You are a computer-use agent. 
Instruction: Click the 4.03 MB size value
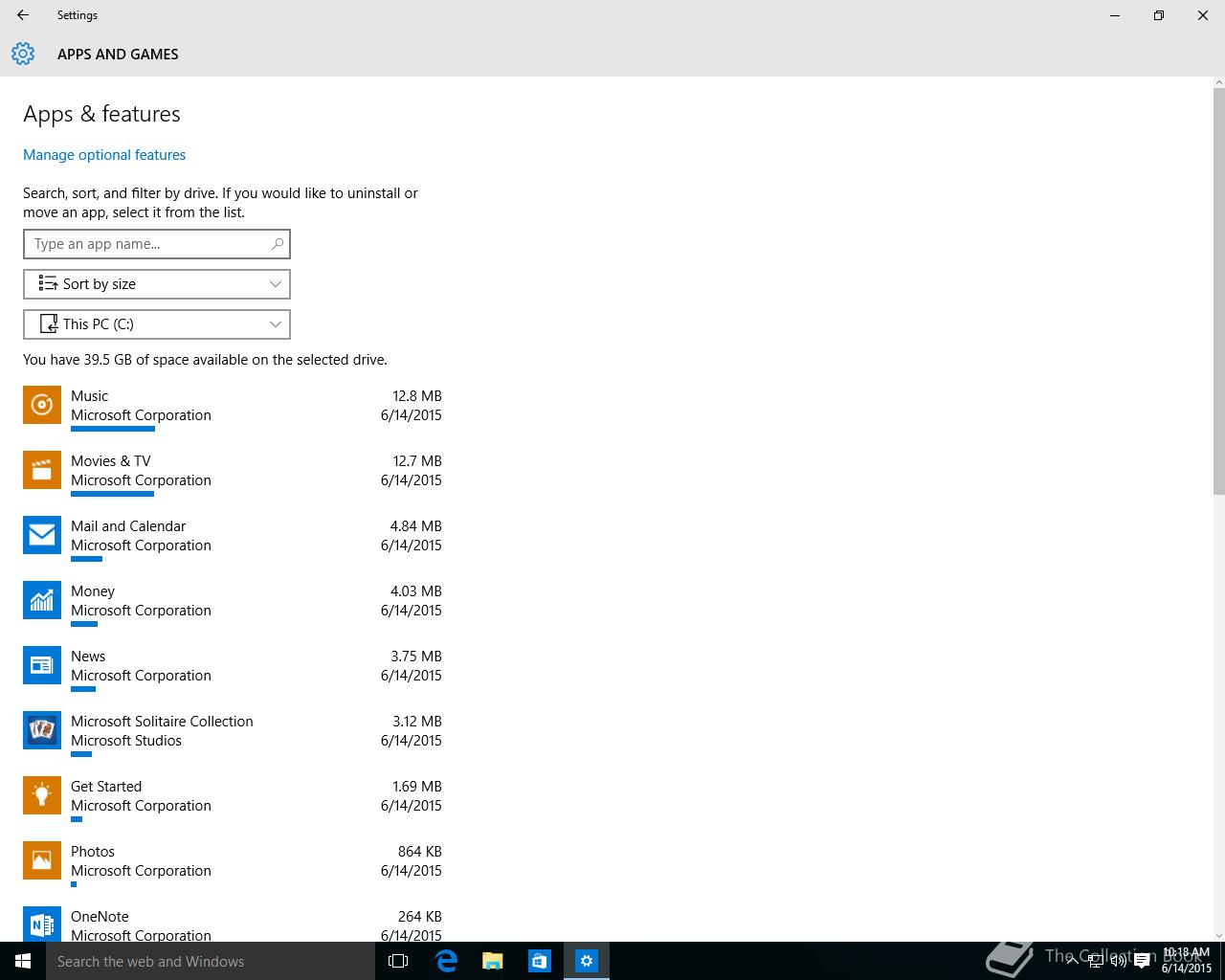[x=415, y=591]
